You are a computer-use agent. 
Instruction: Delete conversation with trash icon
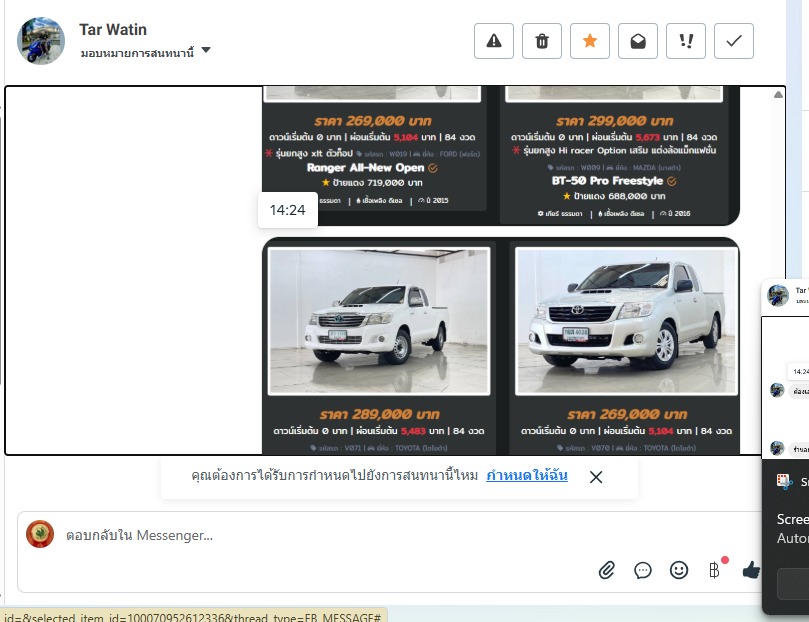(x=541, y=41)
